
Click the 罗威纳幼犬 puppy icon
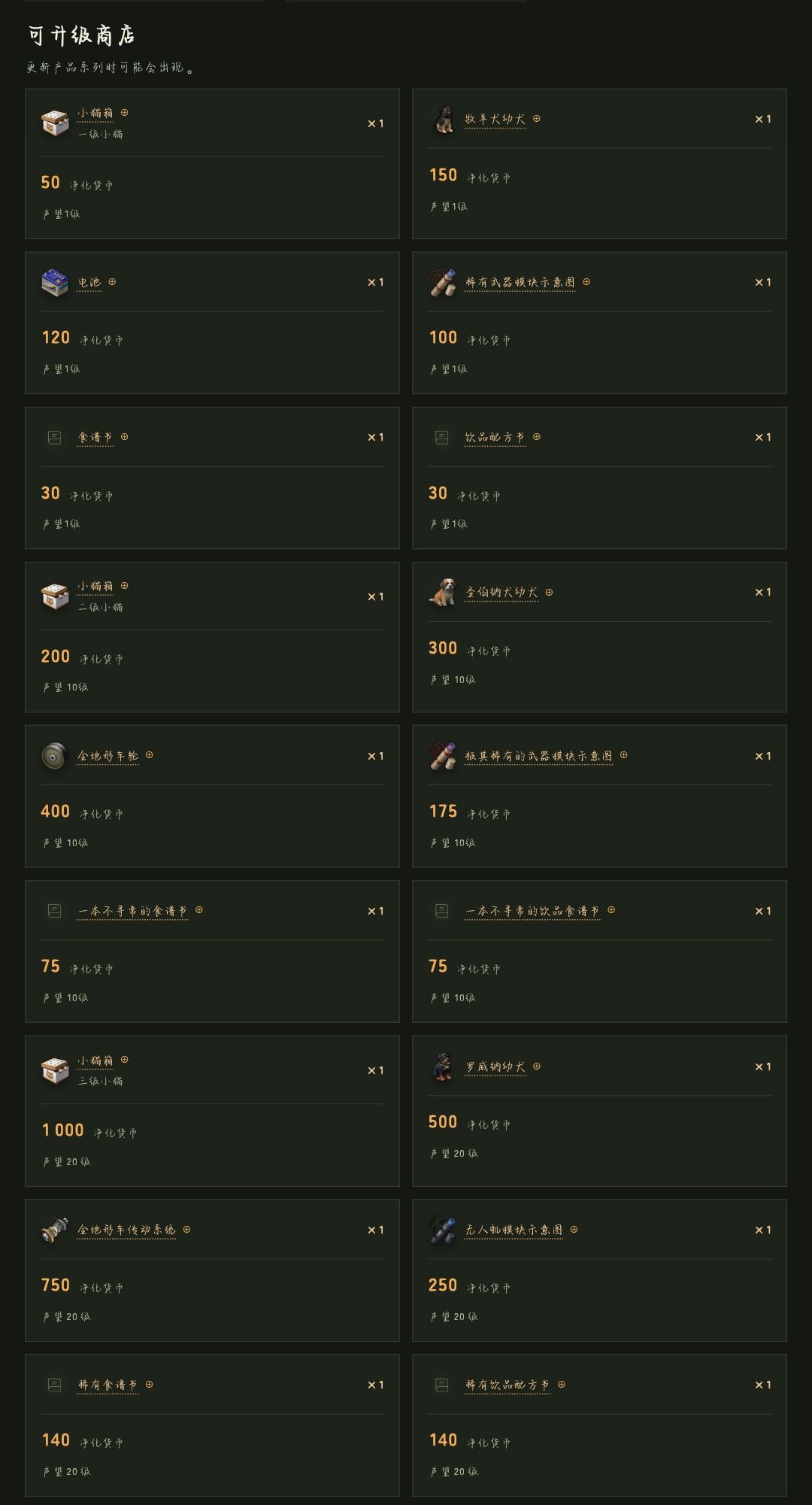tap(442, 1067)
